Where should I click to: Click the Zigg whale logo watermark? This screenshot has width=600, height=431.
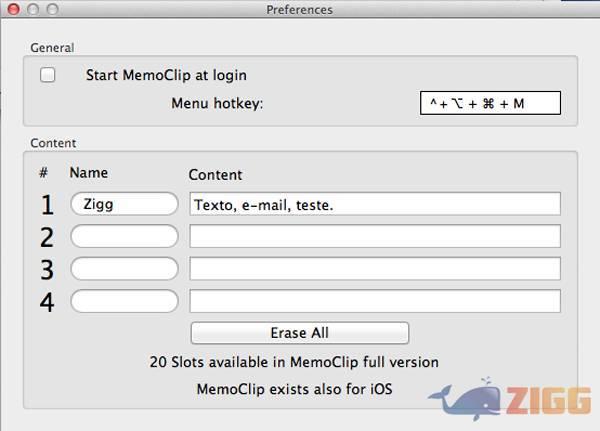[510, 399]
